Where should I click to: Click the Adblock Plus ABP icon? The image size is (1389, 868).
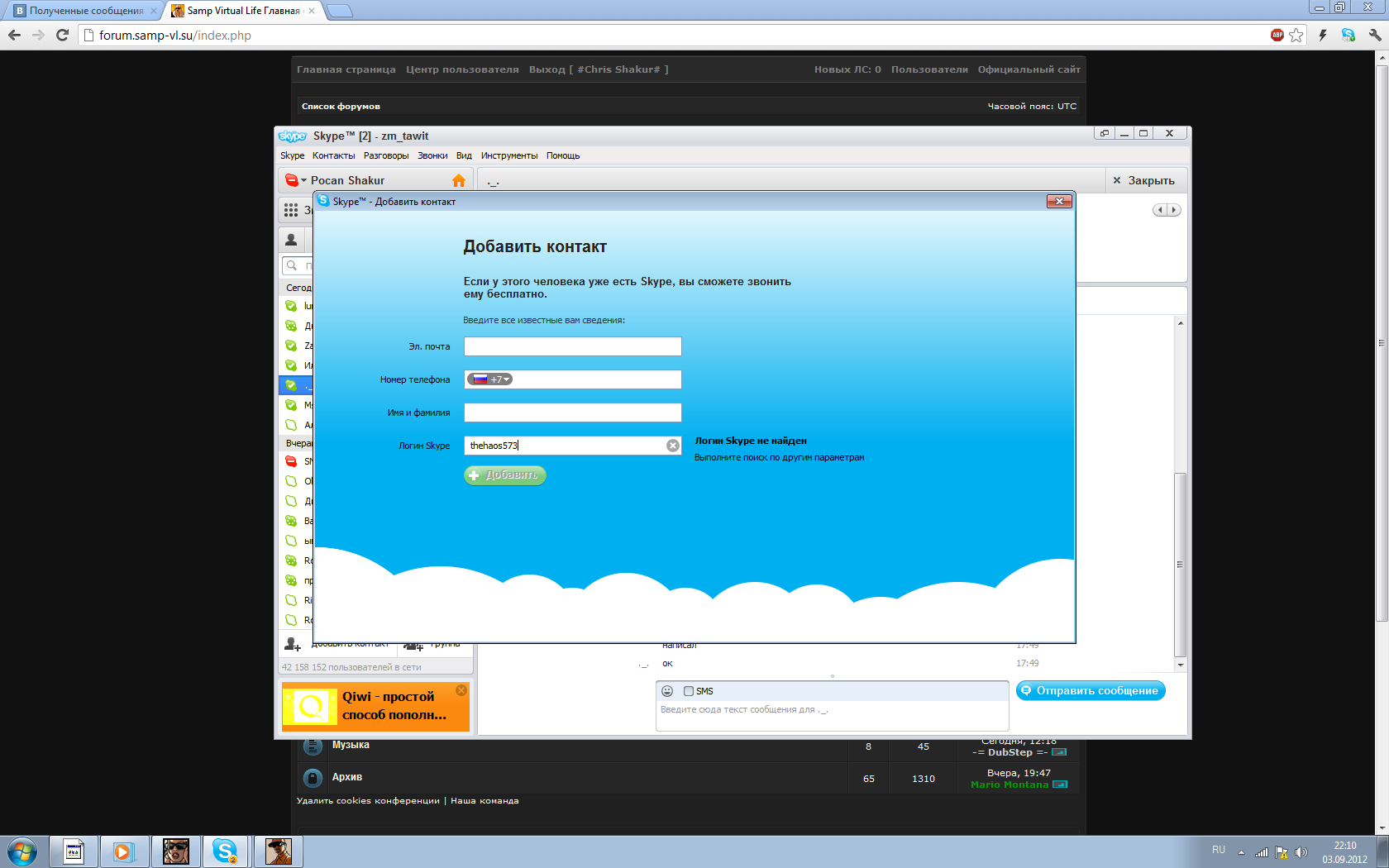1277,35
